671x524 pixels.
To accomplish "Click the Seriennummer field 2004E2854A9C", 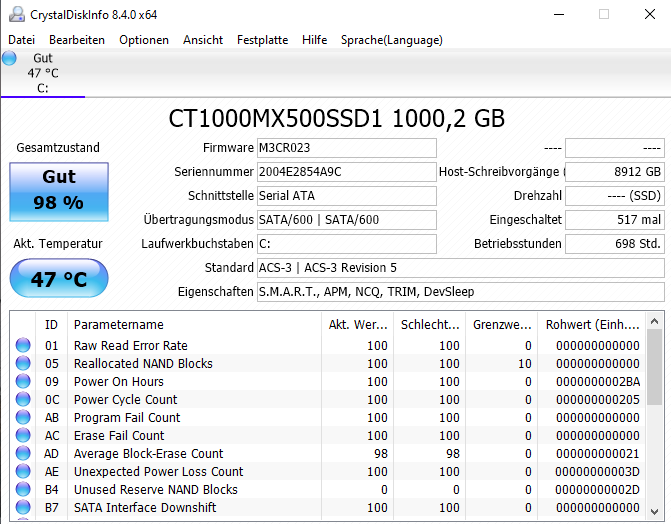I will click(347, 172).
